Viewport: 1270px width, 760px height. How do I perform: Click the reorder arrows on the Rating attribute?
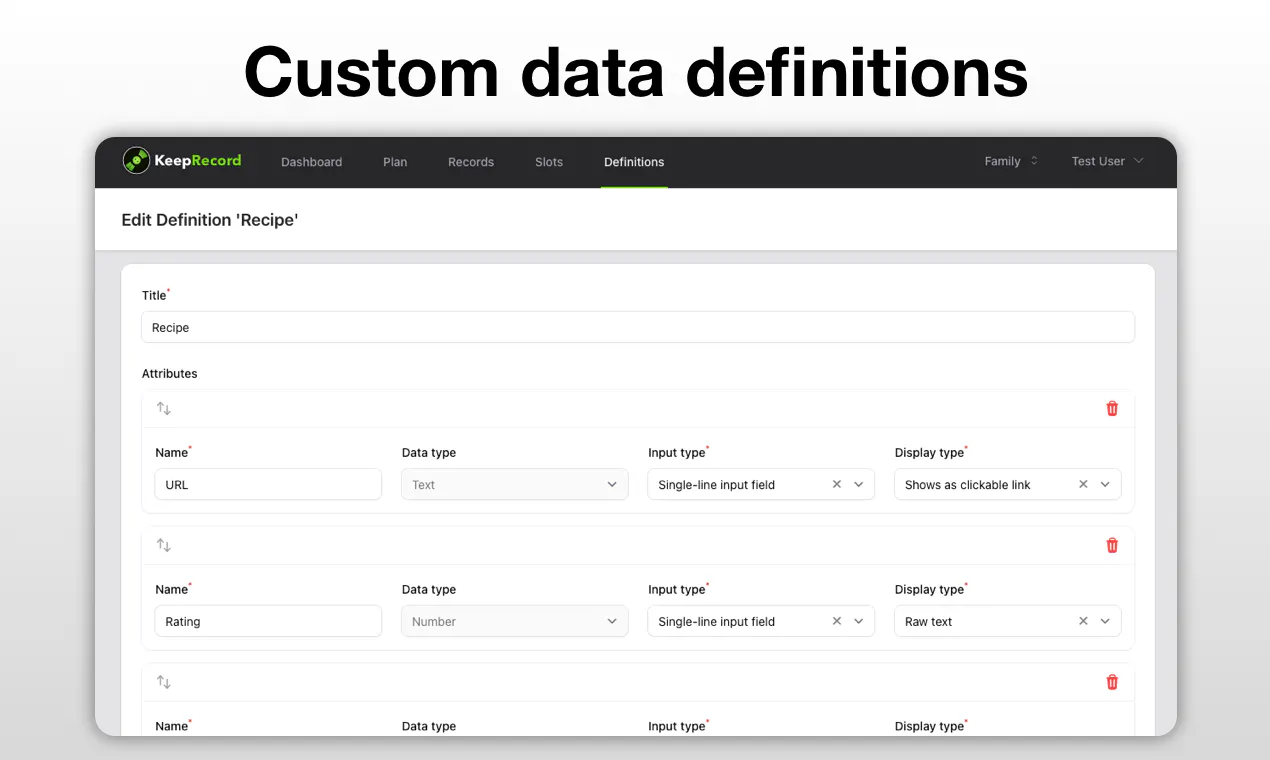tap(164, 545)
